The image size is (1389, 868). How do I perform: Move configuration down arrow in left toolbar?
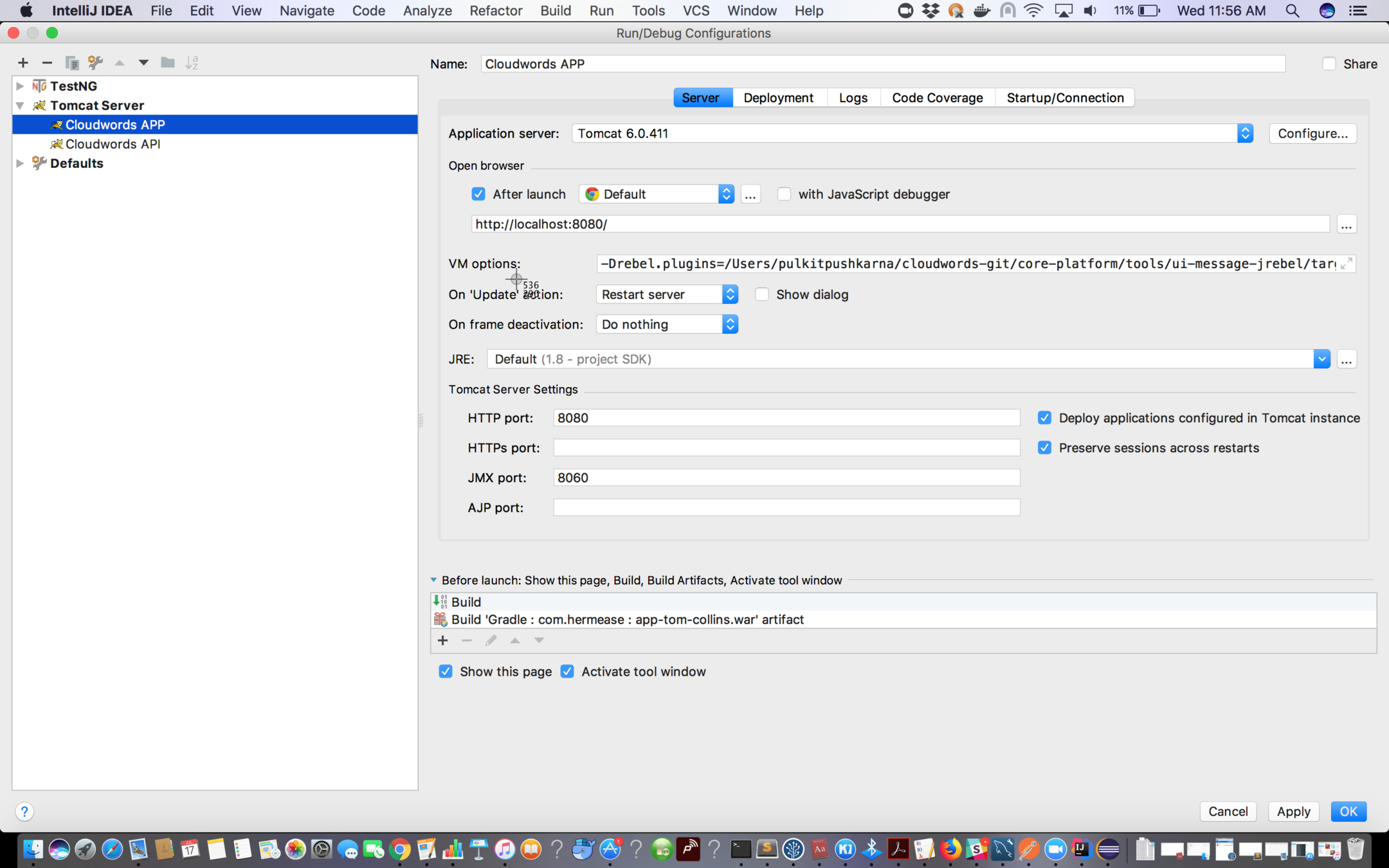pos(143,62)
